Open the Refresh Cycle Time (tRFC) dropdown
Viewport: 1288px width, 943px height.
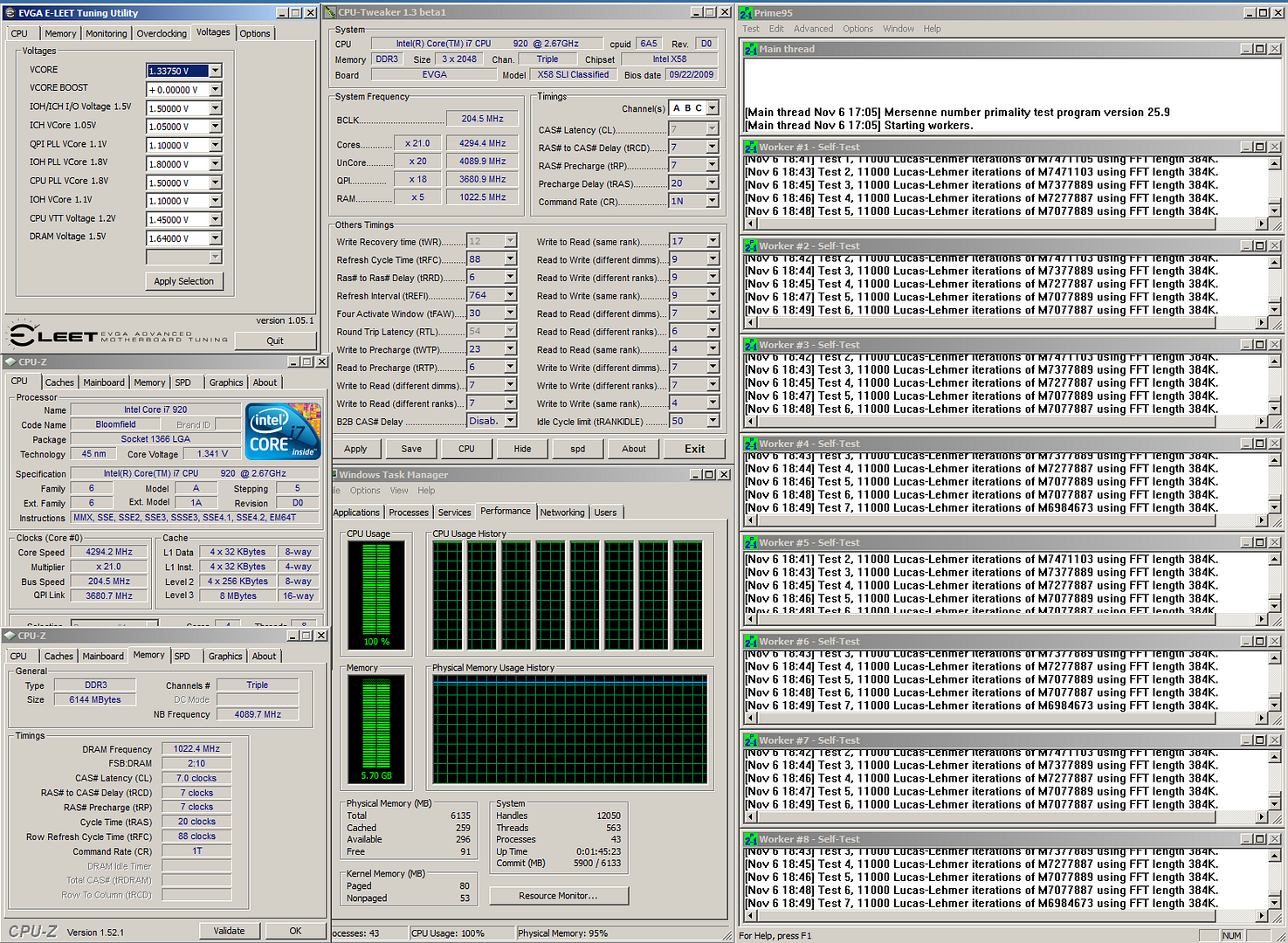point(511,259)
